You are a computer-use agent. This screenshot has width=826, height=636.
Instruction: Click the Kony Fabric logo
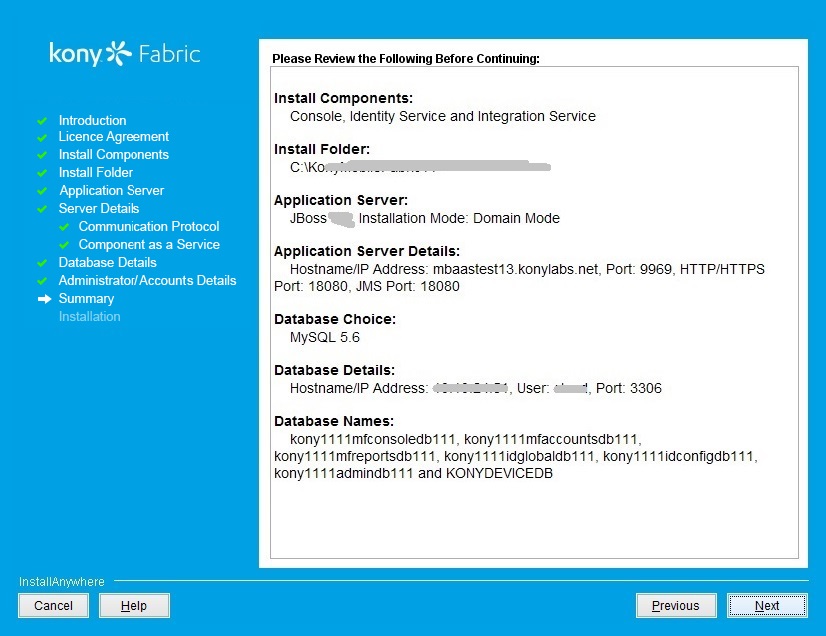point(125,54)
